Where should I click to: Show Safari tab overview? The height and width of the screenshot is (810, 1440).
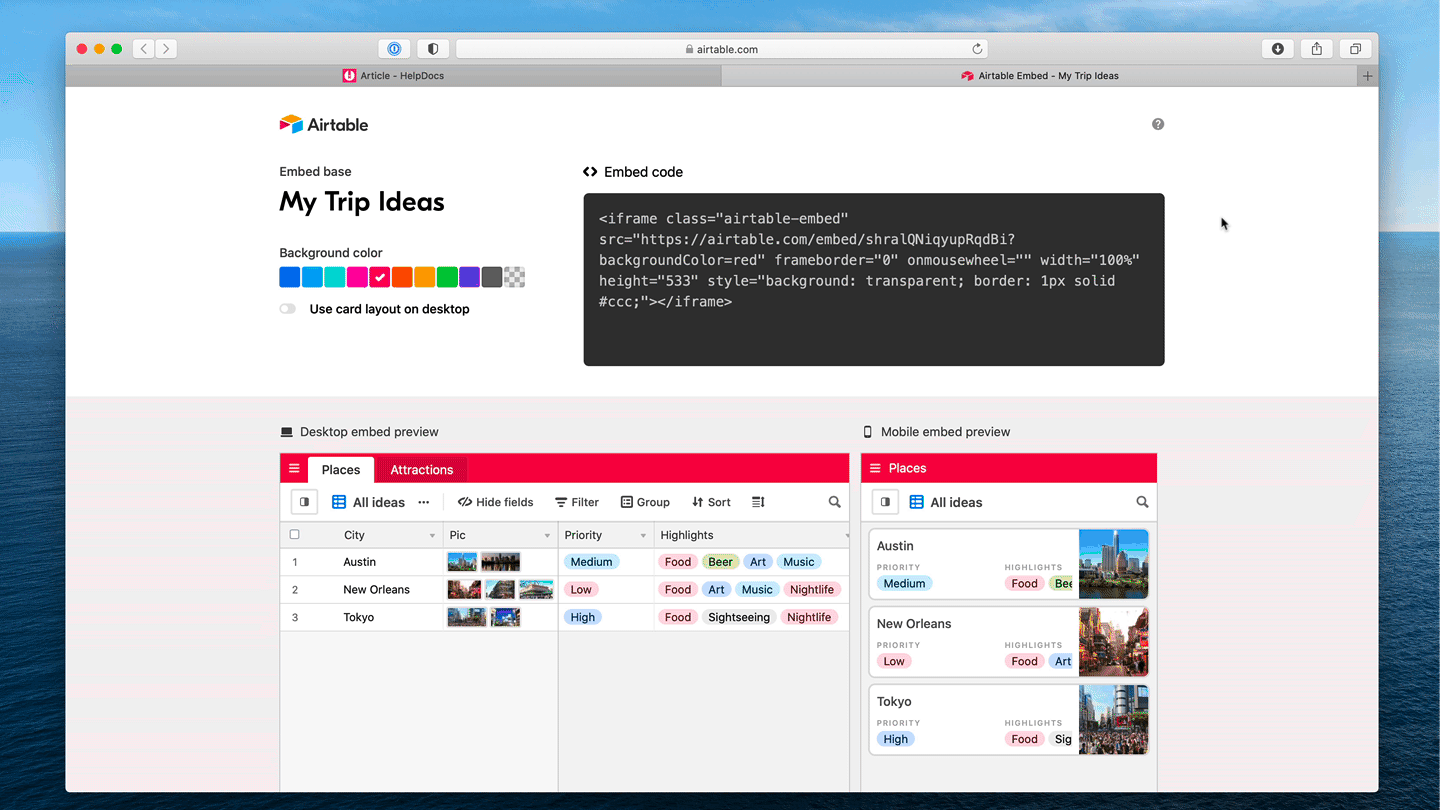click(1355, 49)
